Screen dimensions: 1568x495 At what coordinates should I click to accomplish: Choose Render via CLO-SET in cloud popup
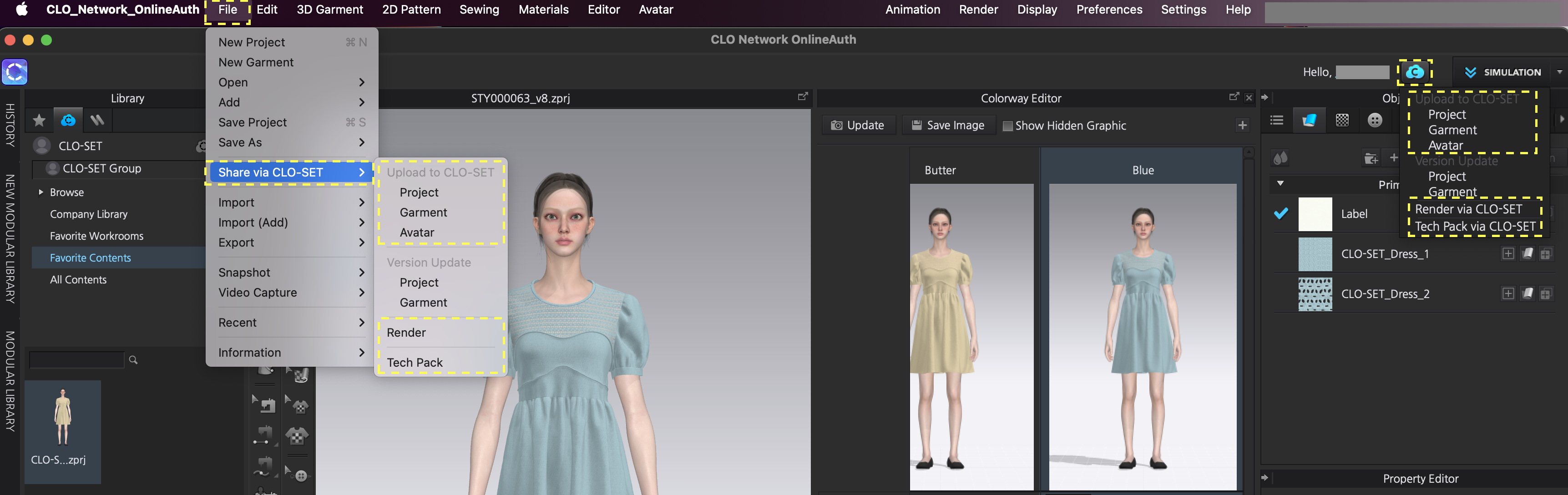click(1468, 209)
